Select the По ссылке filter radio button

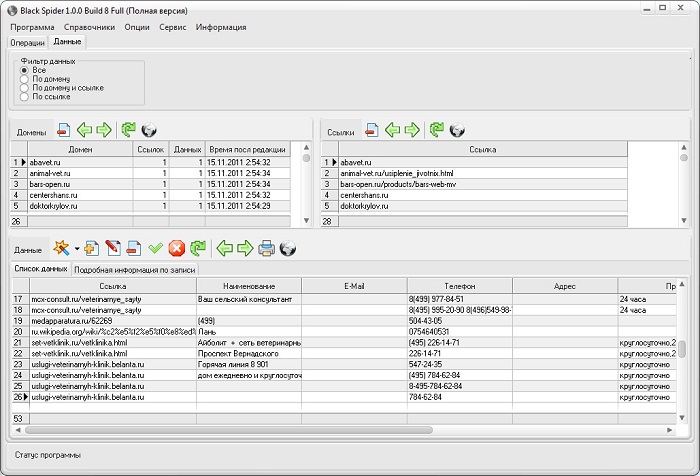click(24, 96)
